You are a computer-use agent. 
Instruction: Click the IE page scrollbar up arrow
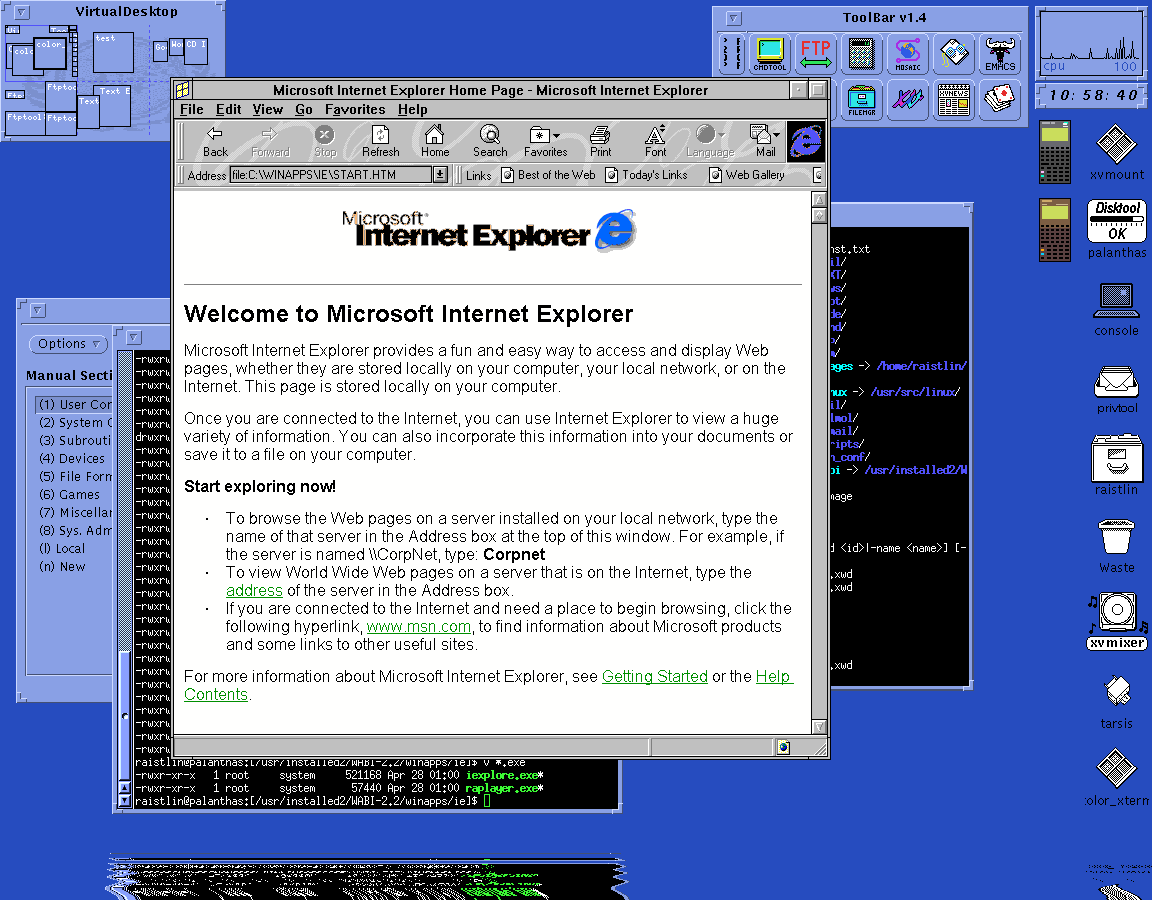[x=819, y=199]
